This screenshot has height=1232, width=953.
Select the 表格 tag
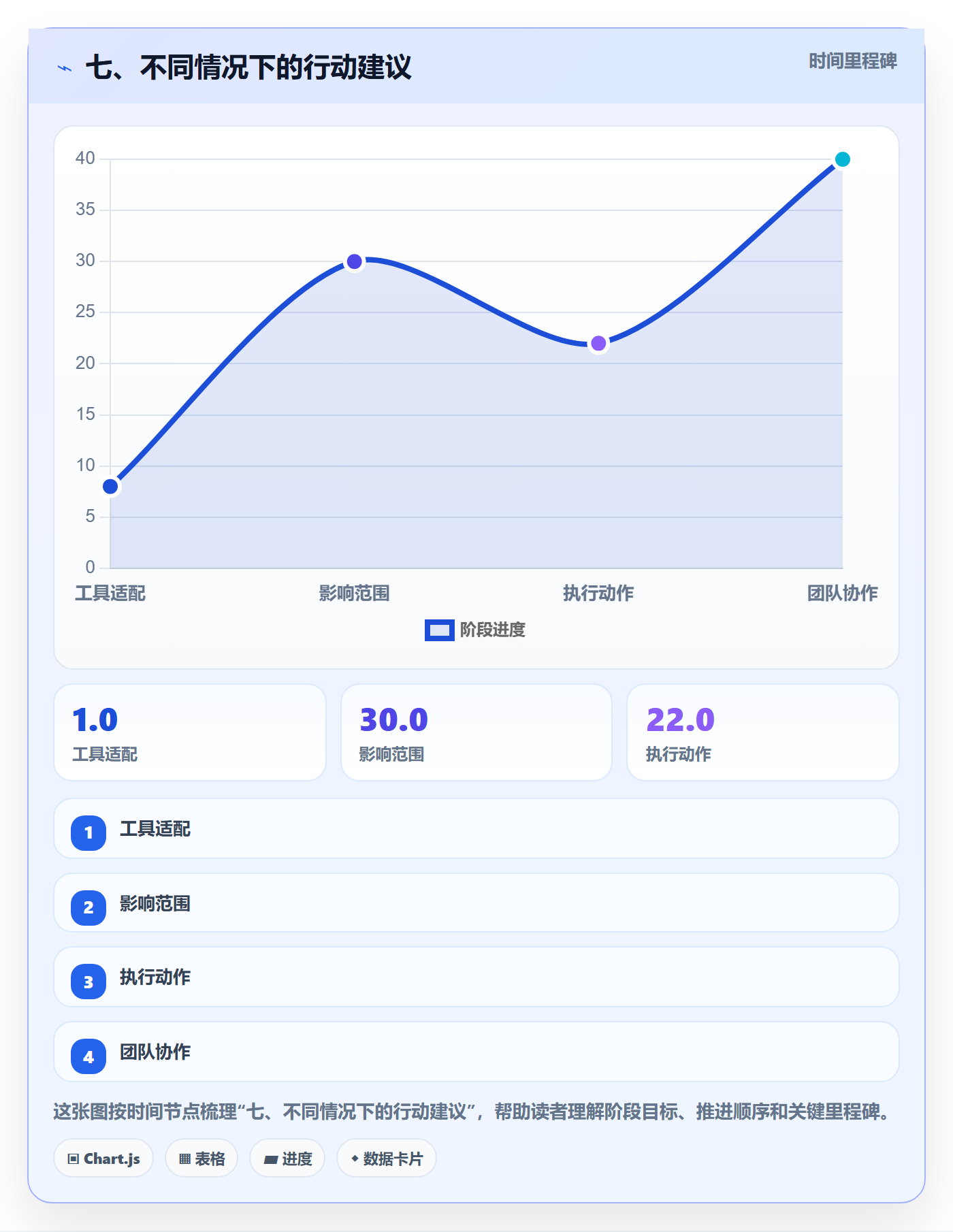tap(201, 1158)
